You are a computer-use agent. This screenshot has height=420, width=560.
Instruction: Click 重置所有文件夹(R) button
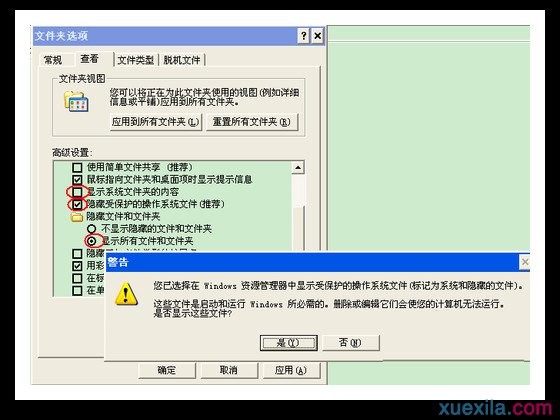point(252,122)
